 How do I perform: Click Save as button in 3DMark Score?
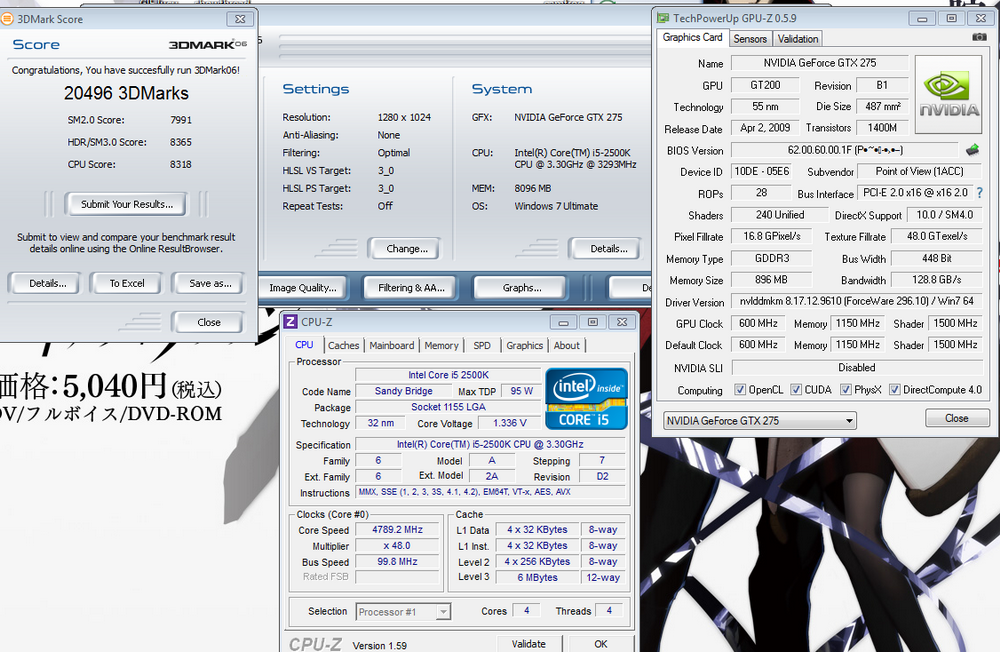[x=210, y=283]
